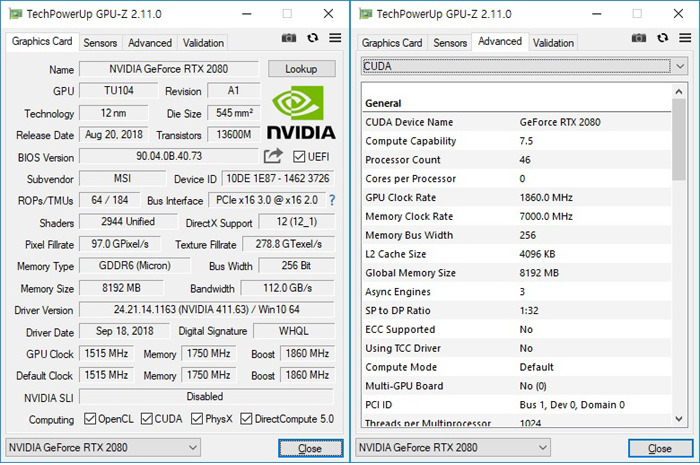The image size is (700, 465).
Task: Select the Using TCC Driver row
Action: 516,348
